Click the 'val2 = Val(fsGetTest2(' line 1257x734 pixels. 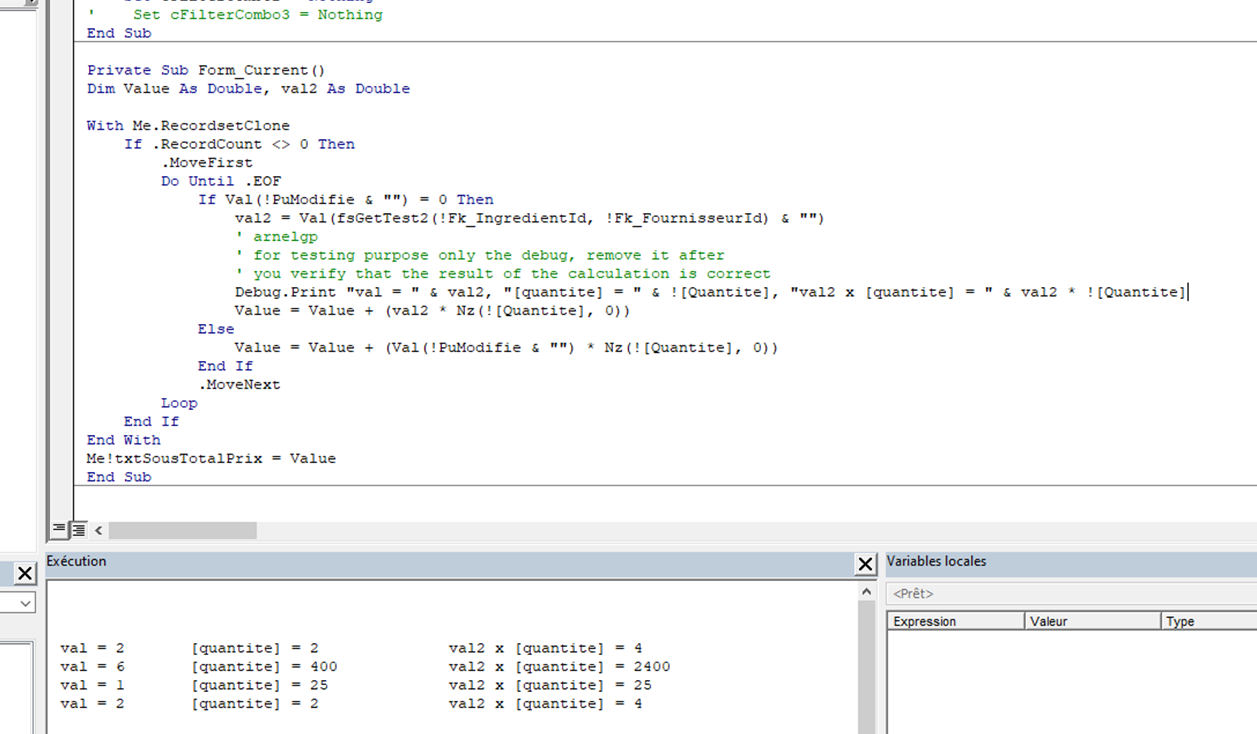(x=529, y=218)
